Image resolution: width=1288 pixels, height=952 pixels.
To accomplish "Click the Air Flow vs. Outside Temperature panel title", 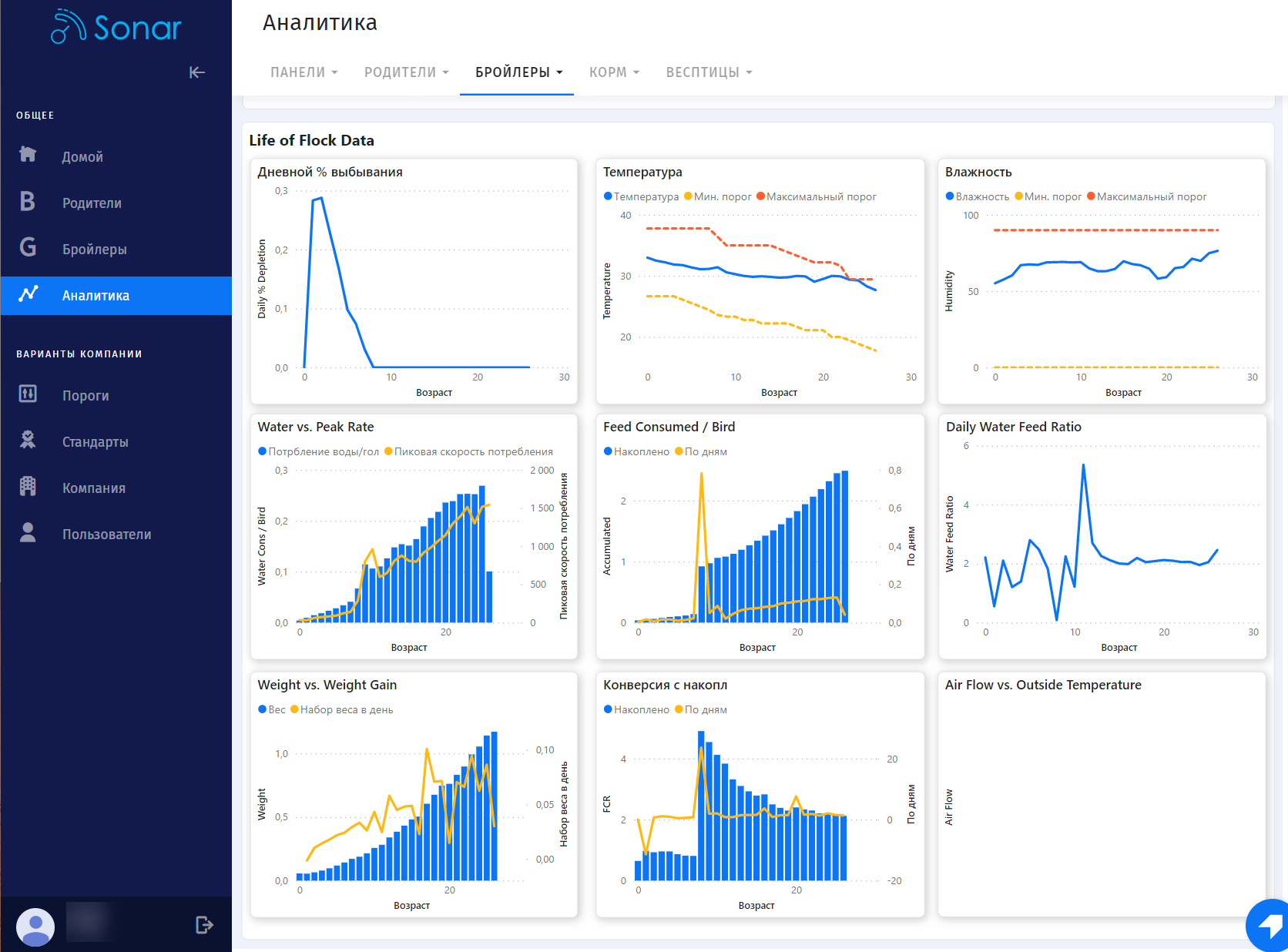I will 1043,685.
